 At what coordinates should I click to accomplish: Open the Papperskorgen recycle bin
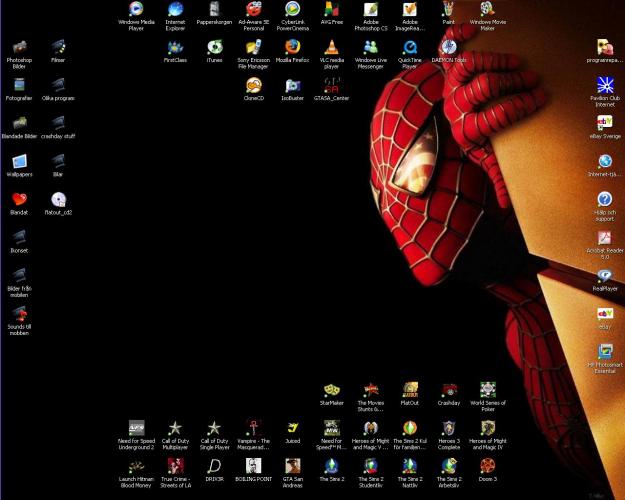pyautogui.click(x=214, y=10)
